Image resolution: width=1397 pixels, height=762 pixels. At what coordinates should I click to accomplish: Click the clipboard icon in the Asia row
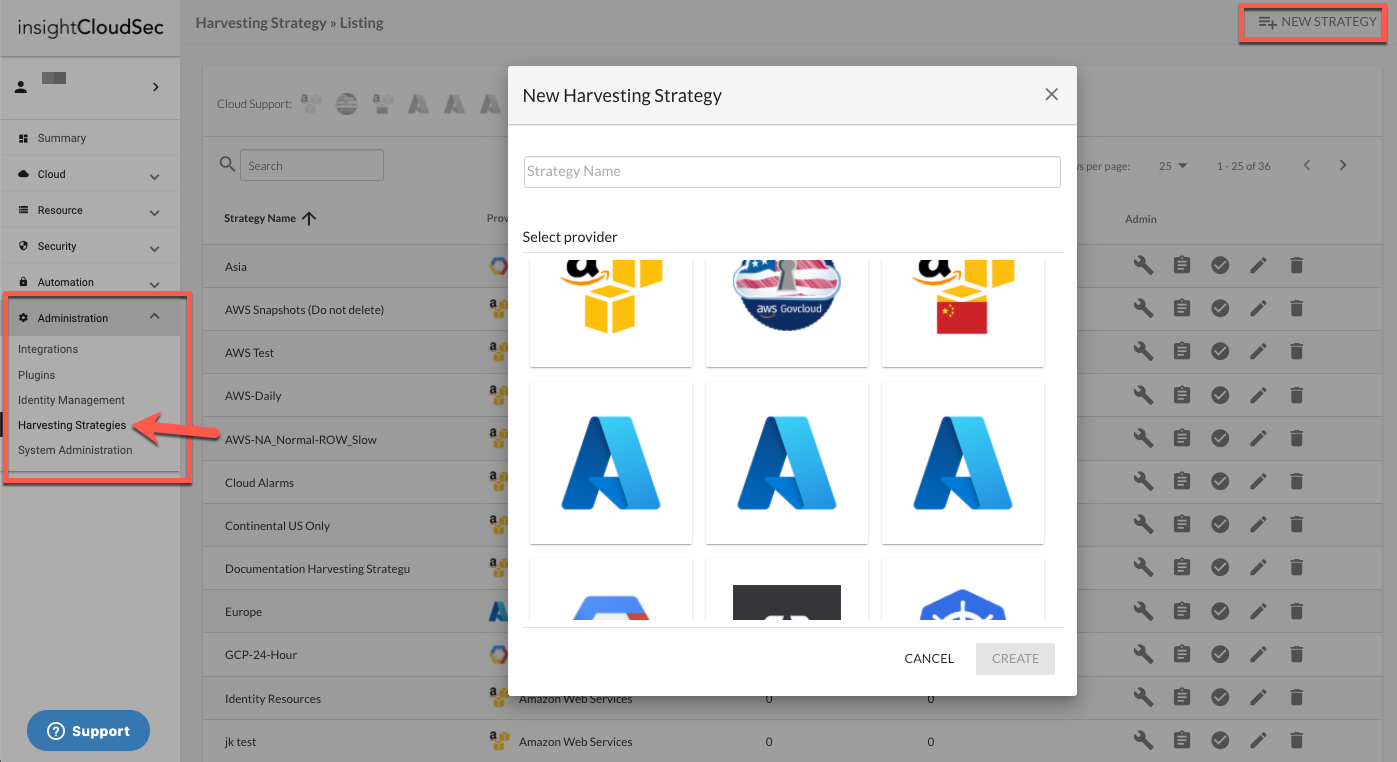point(1181,265)
